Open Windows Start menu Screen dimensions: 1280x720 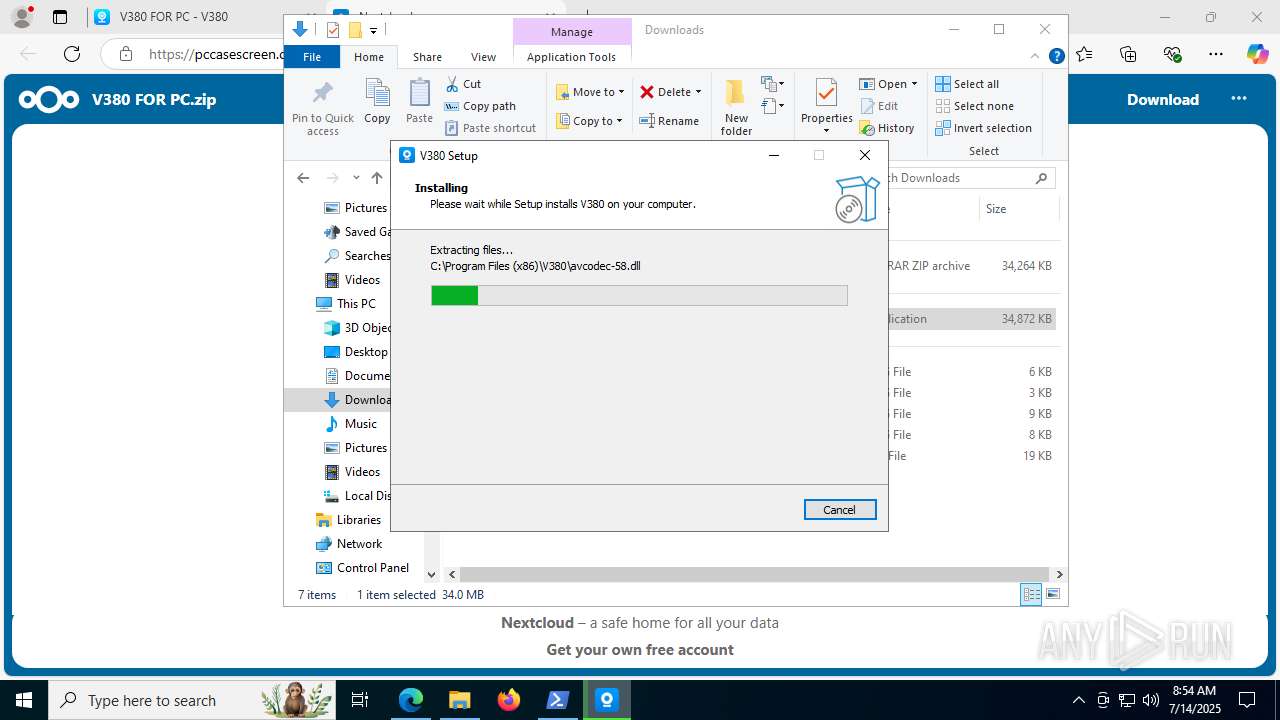(x=24, y=700)
